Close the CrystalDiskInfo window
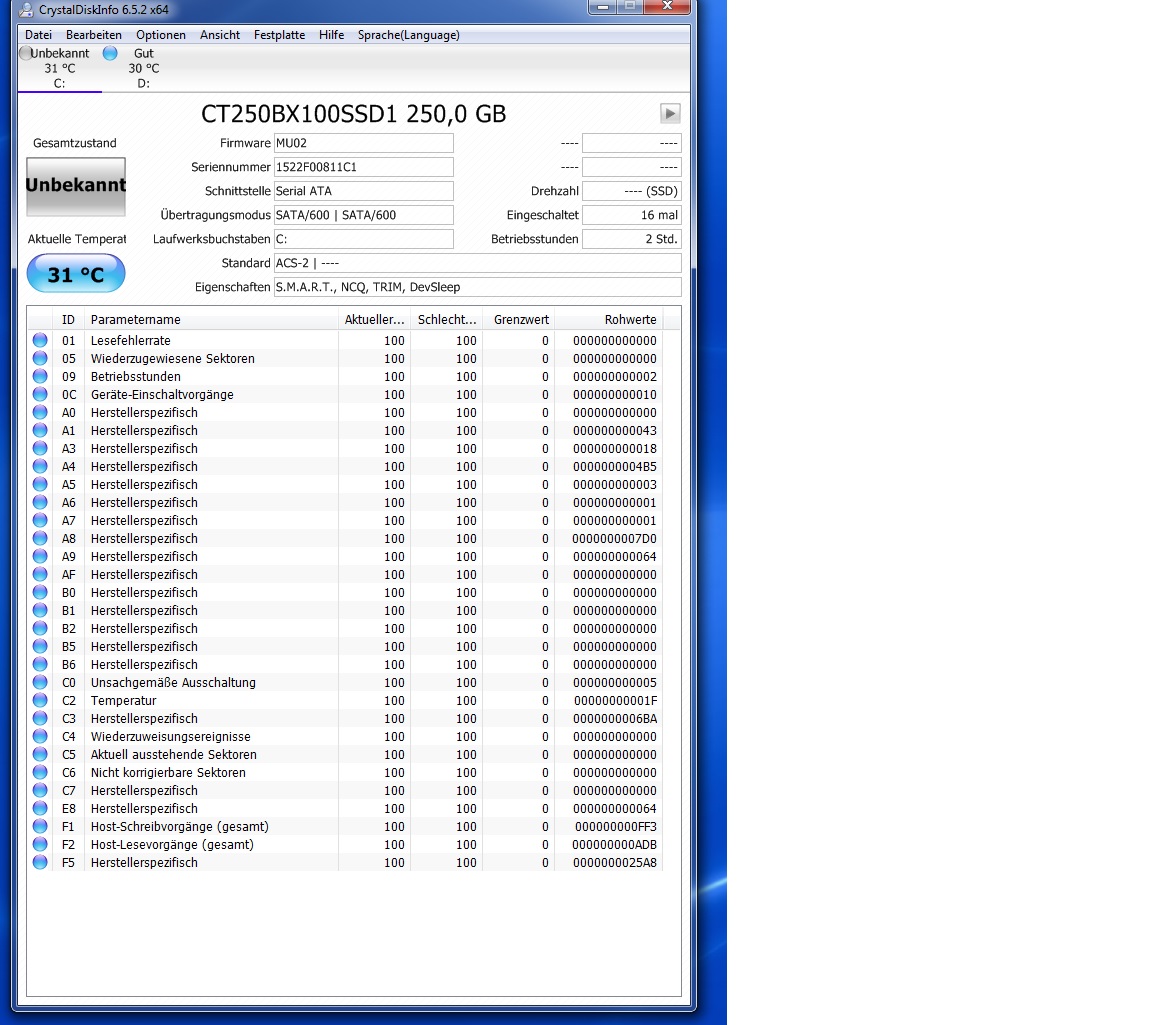This screenshot has height=1025, width=1152. pyautogui.click(x=667, y=7)
